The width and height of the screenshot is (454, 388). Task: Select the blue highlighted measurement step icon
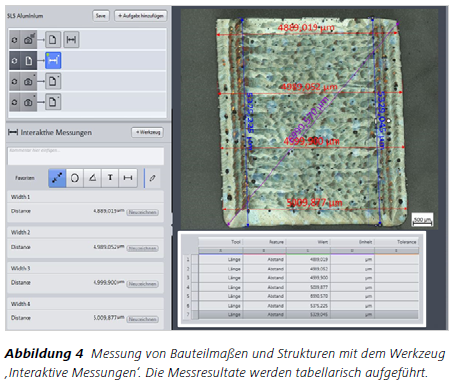(53, 60)
